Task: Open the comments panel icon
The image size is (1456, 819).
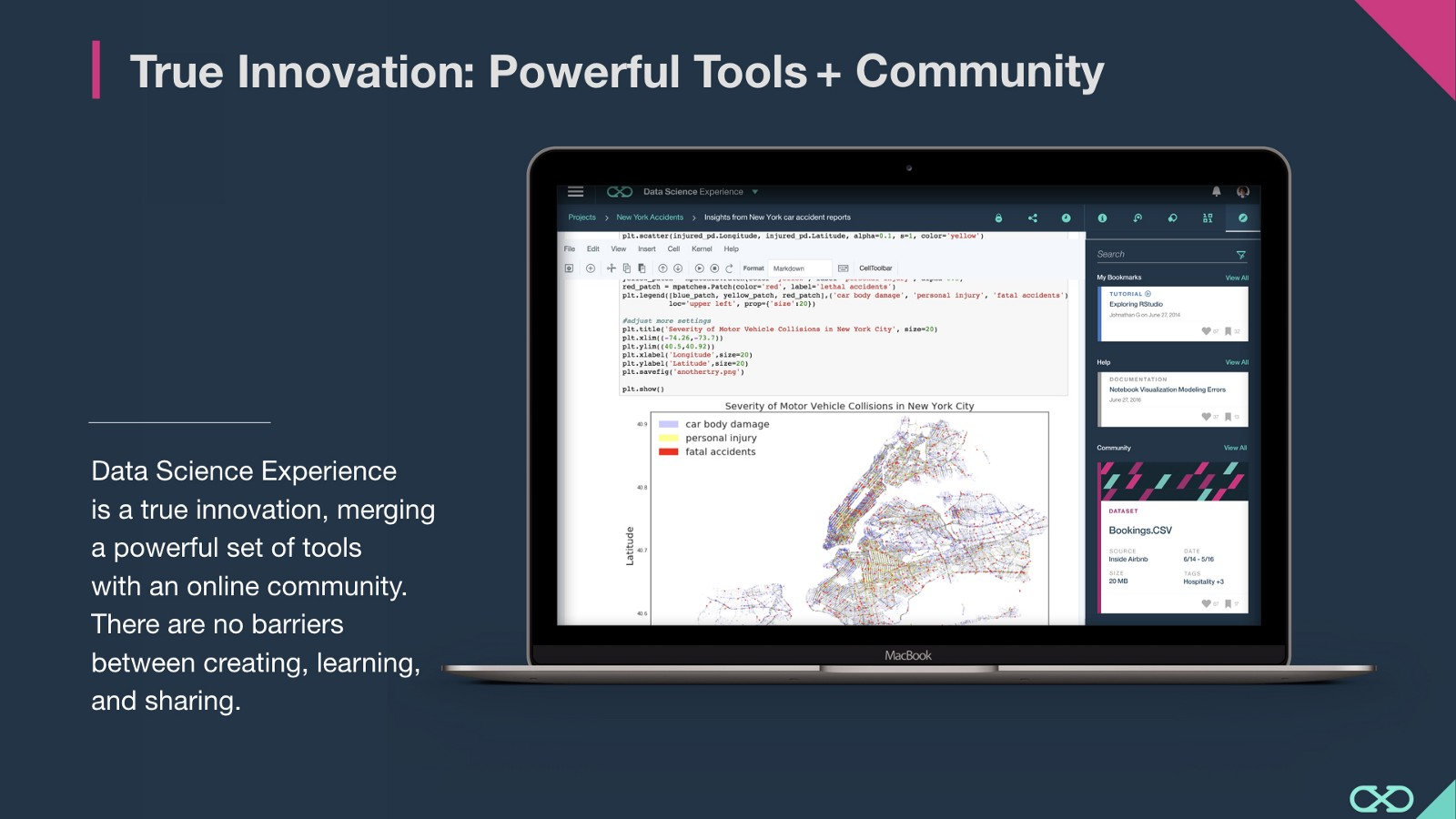Action: 1173,218
